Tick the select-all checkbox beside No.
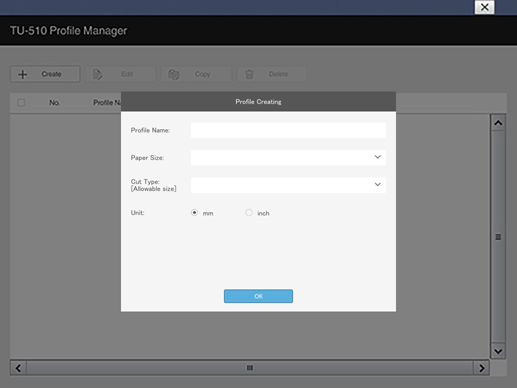Viewport: 517px width, 388px height. (x=21, y=102)
